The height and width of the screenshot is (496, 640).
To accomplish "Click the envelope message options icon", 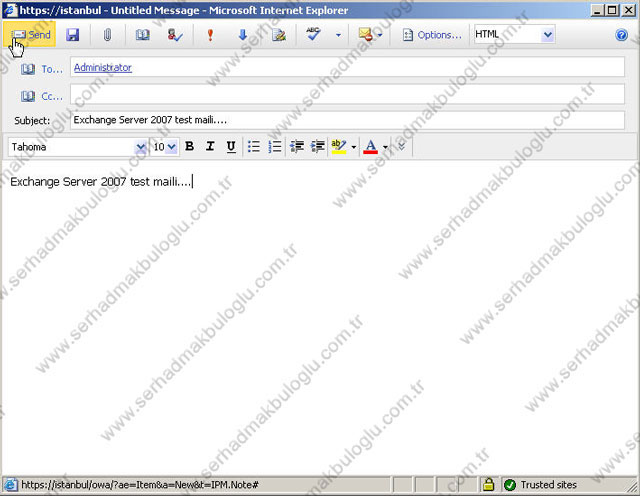I will pyautogui.click(x=366, y=34).
